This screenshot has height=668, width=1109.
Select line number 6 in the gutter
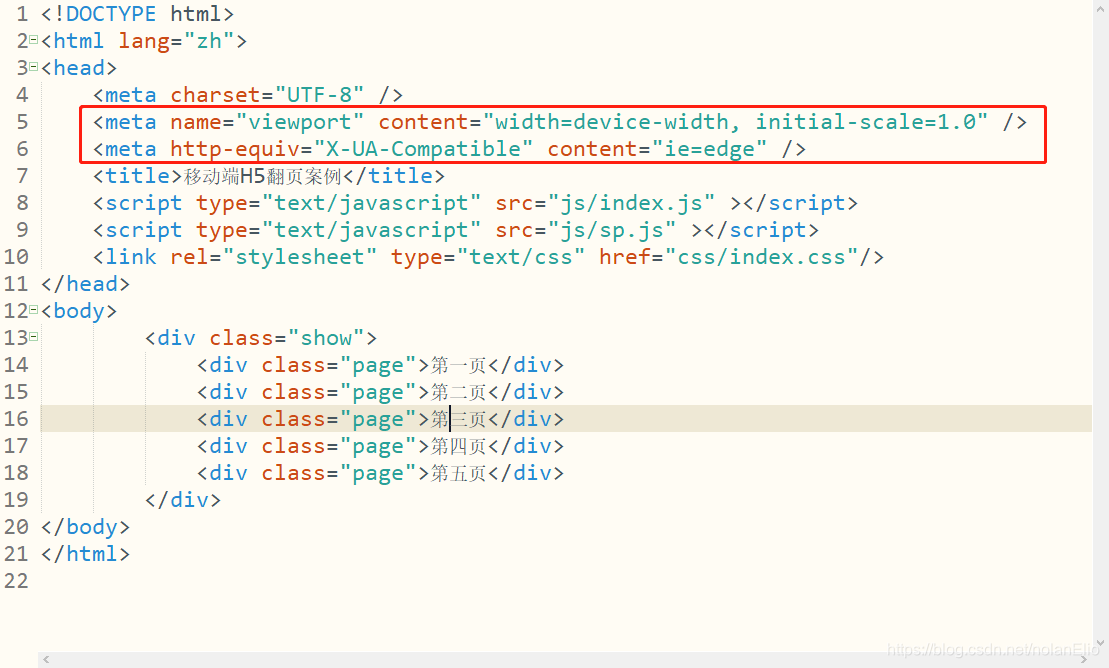pyautogui.click(x=22, y=149)
